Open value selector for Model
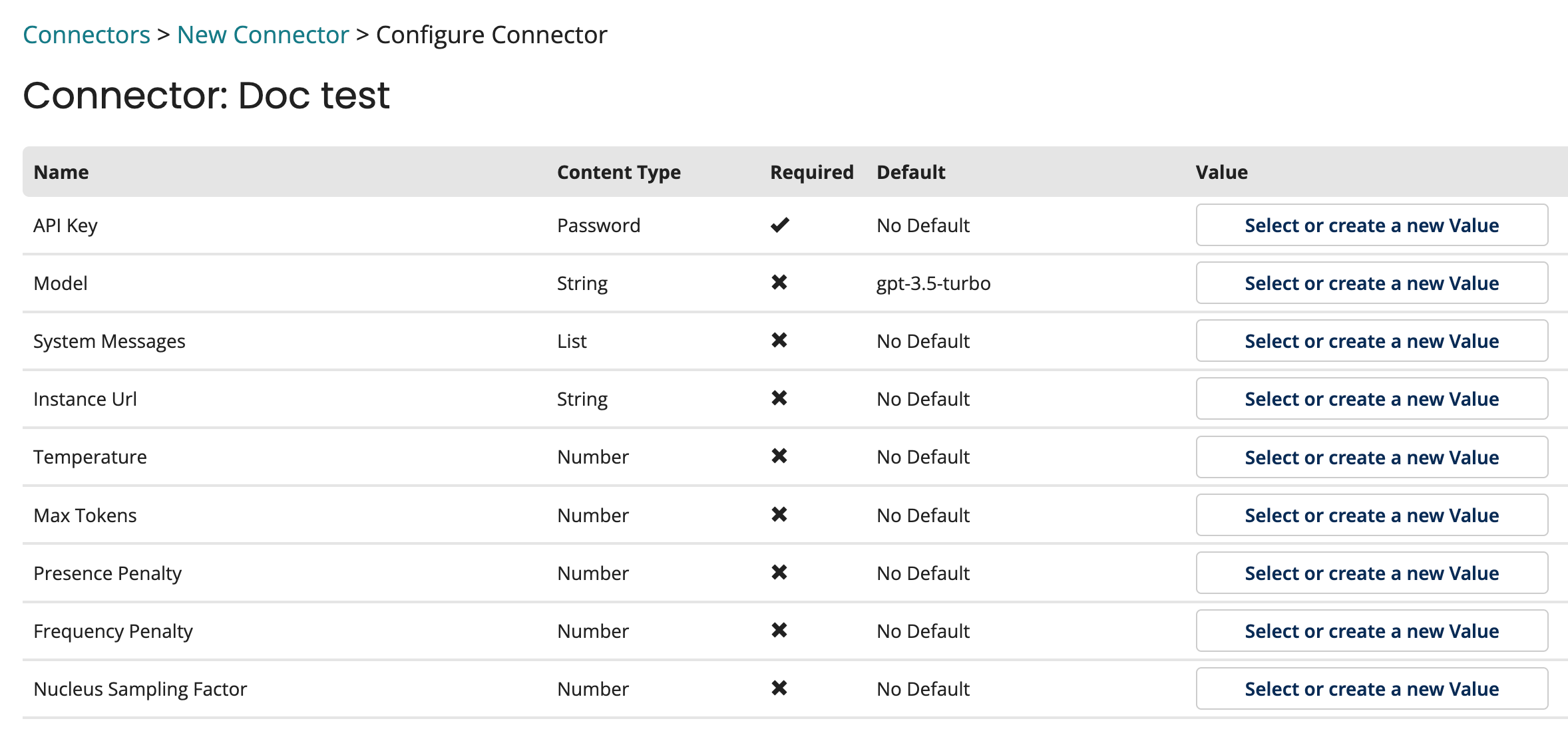 1372,283
